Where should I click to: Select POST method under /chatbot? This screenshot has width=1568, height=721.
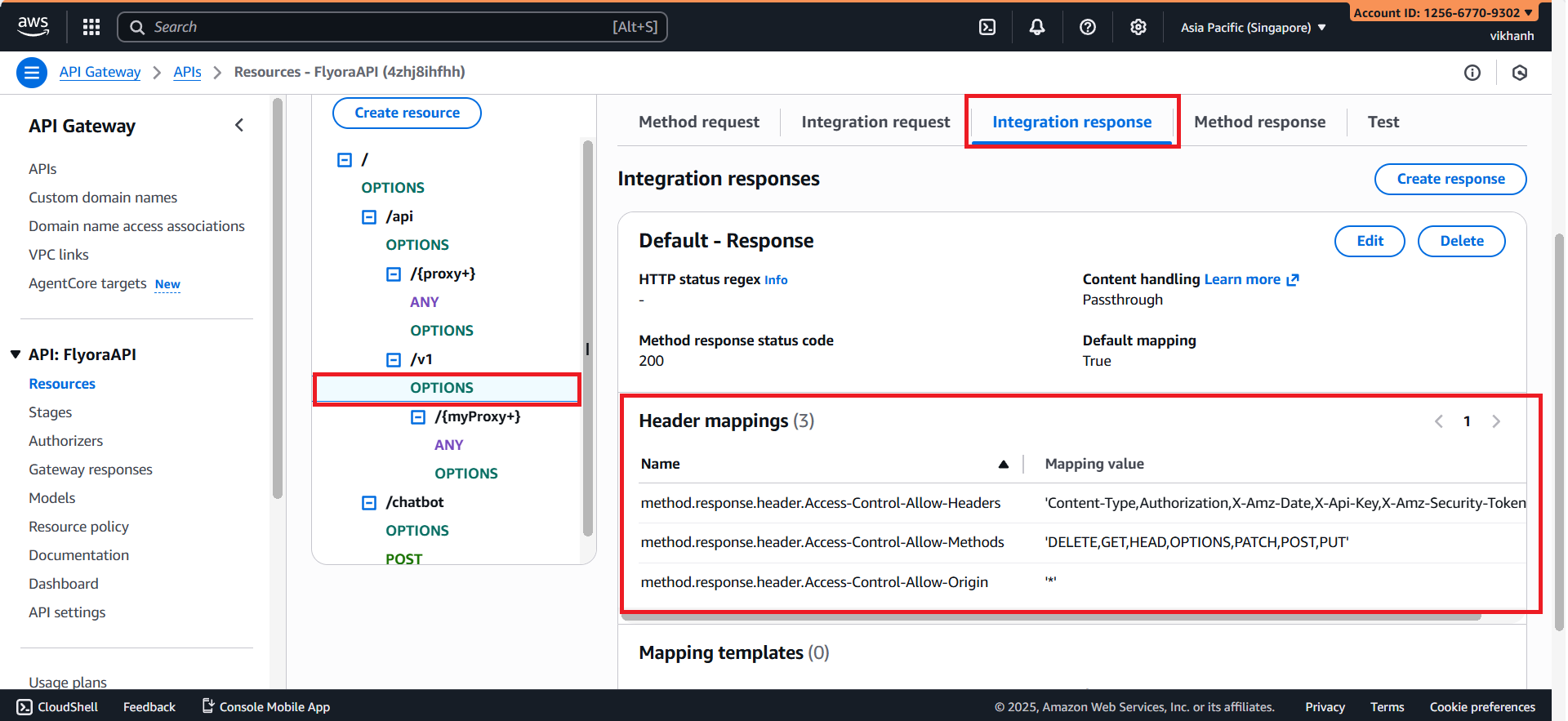(404, 559)
